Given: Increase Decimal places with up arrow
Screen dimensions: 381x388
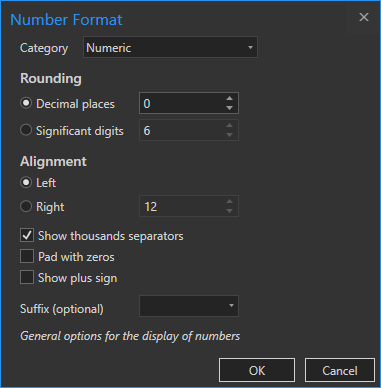Looking at the screenshot, I should click(229, 99).
